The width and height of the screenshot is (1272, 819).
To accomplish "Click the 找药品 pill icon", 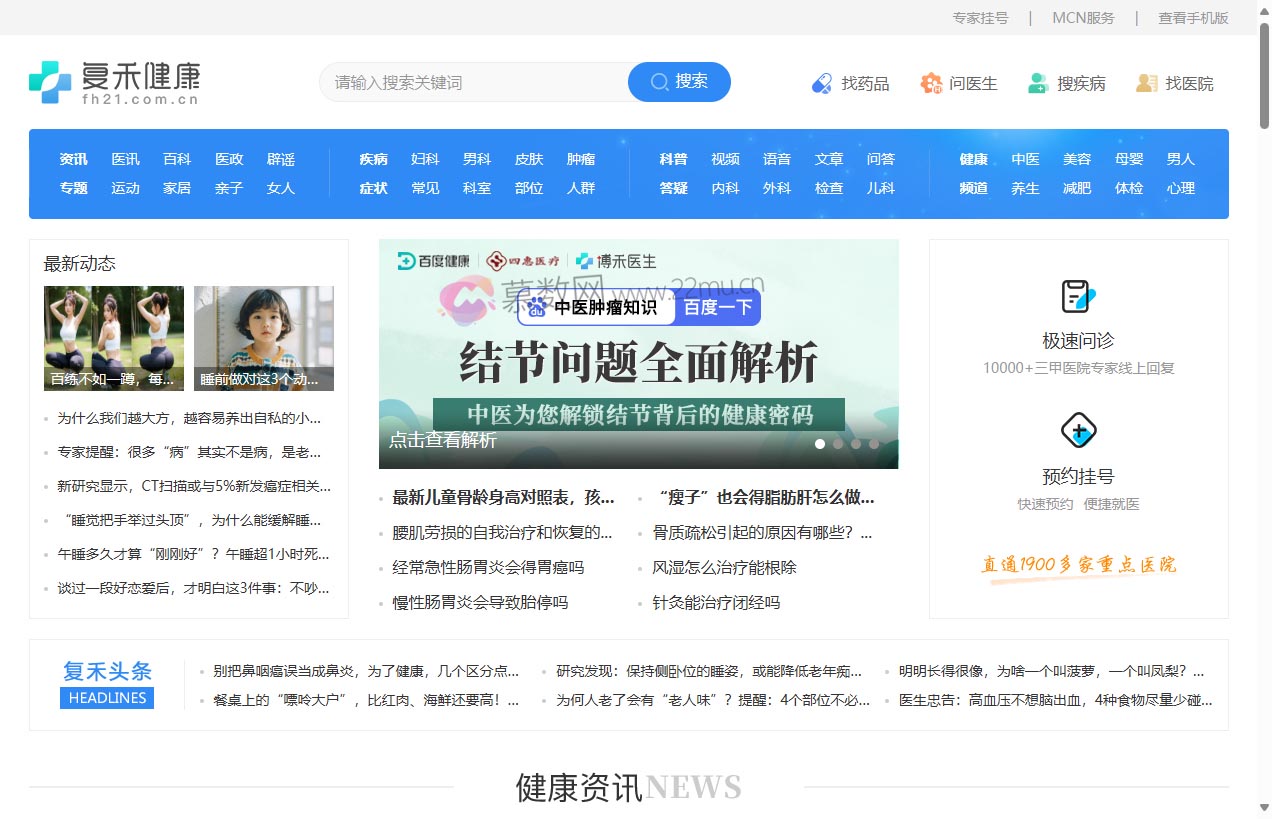I will pos(822,82).
